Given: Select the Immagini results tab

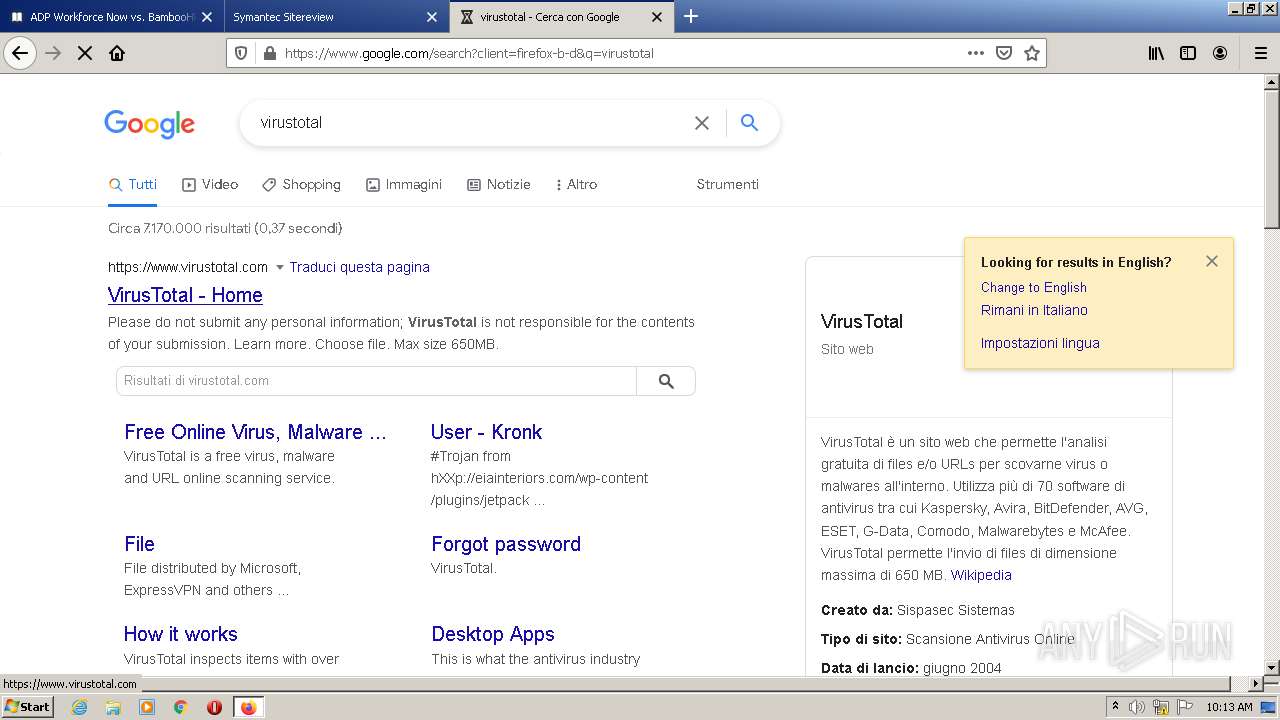Looking at the screenshot, I should pyautogui.click(x=404, y=184).
